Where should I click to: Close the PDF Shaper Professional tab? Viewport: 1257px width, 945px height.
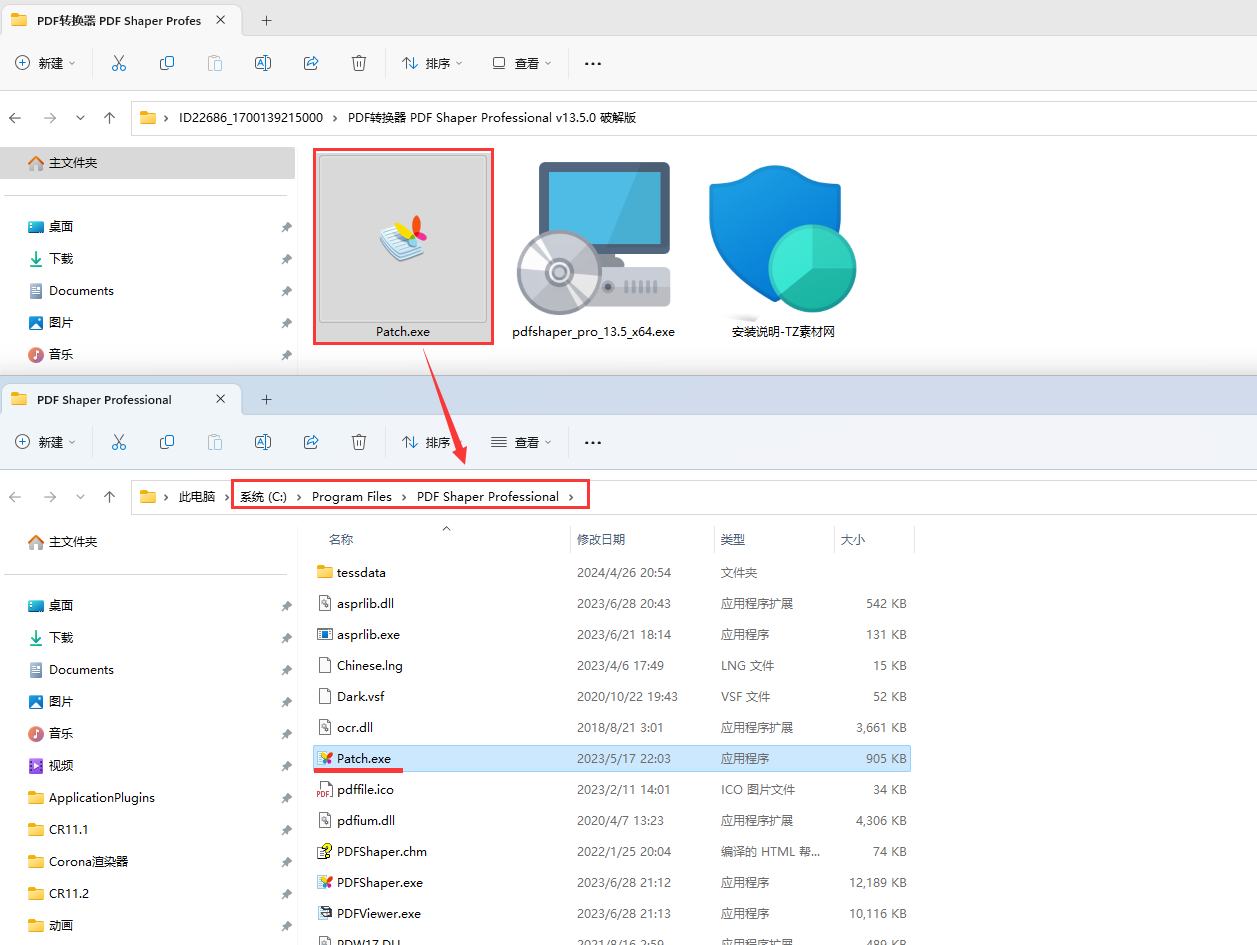(222, 399)
